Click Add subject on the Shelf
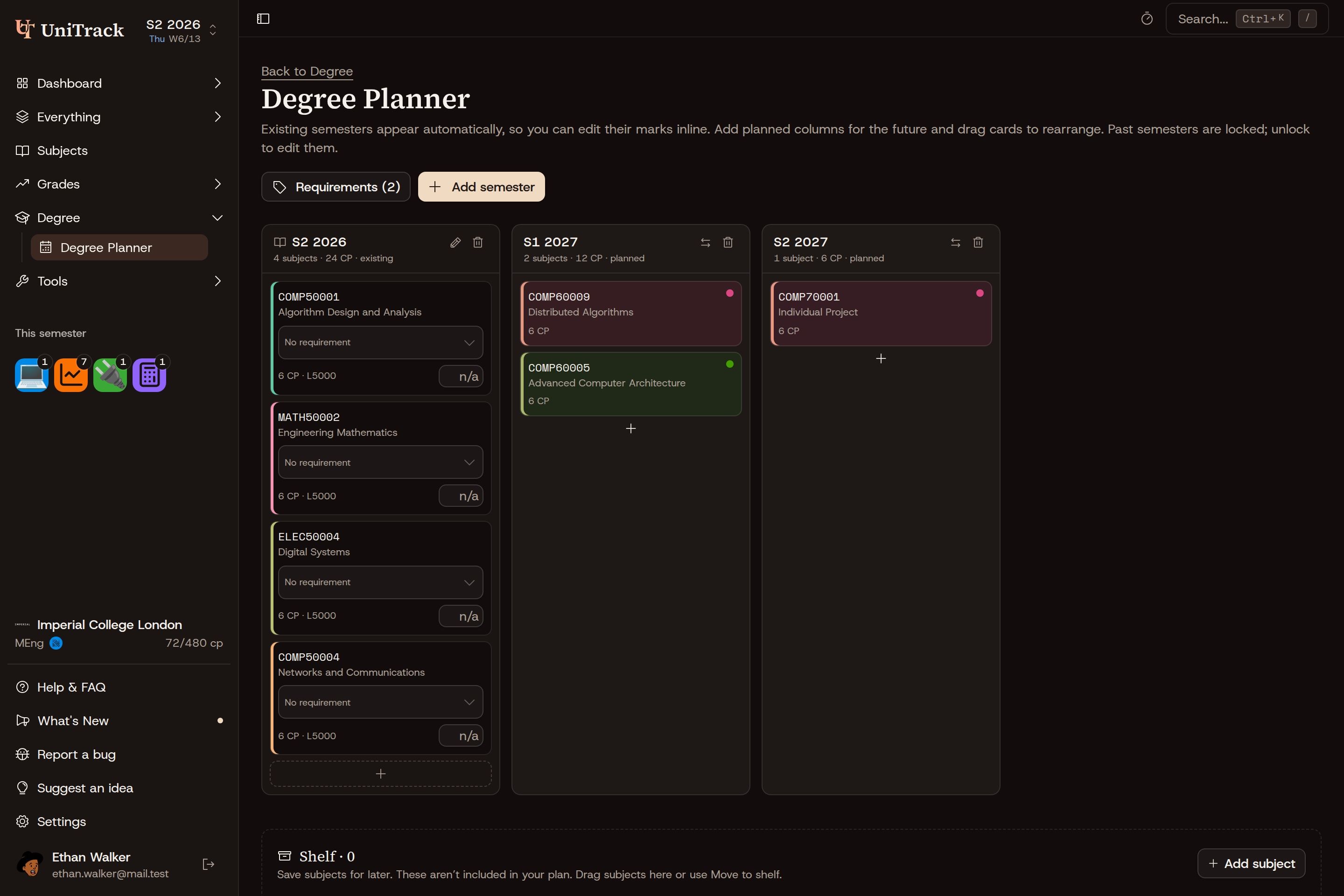Viewport: 1344px width, 896px height. [1251, 863]
